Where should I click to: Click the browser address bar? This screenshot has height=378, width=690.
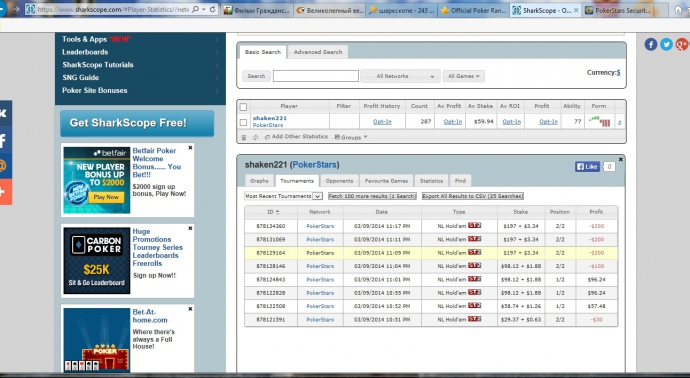click(x=112, y=9)
